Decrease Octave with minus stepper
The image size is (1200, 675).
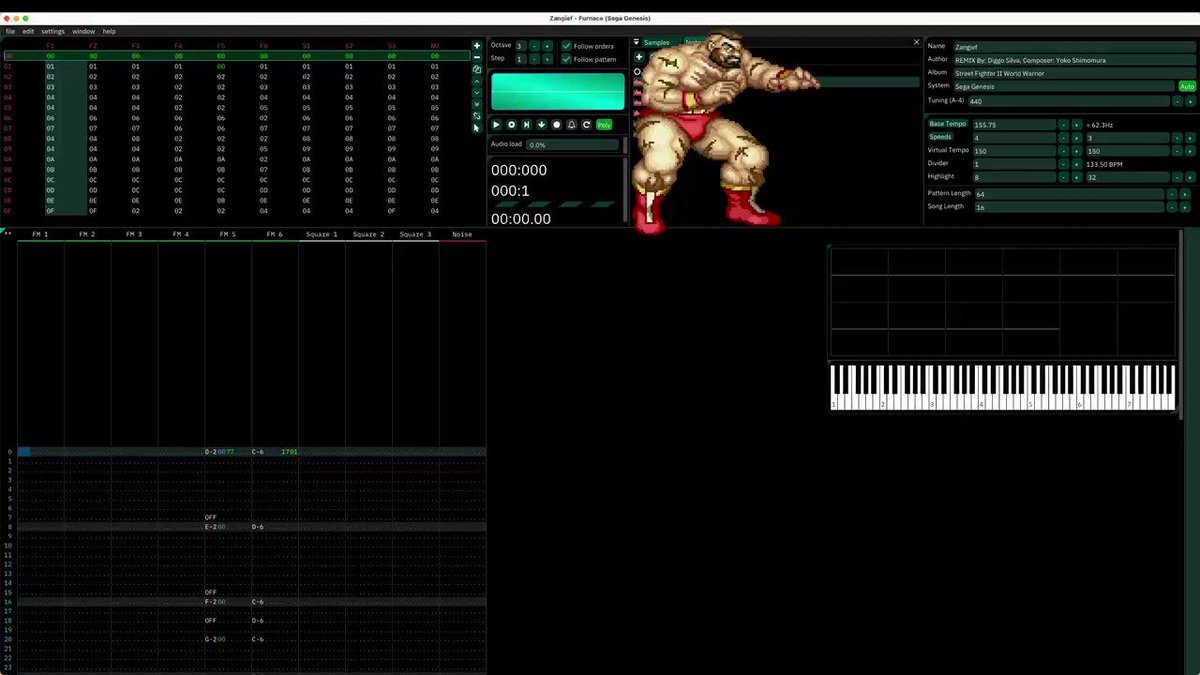point(534,46)
